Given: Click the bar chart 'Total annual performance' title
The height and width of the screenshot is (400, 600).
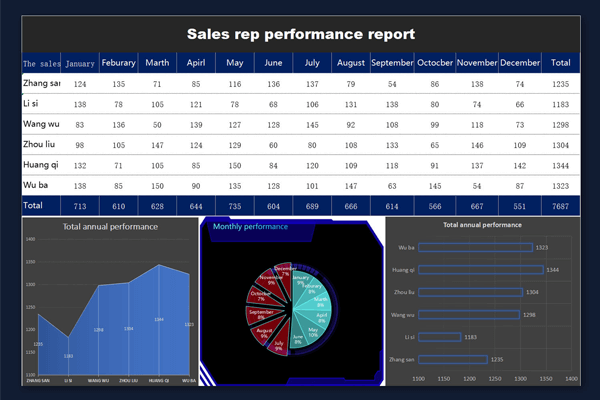Looking at the screenshot, I should [x=482, y=225].
